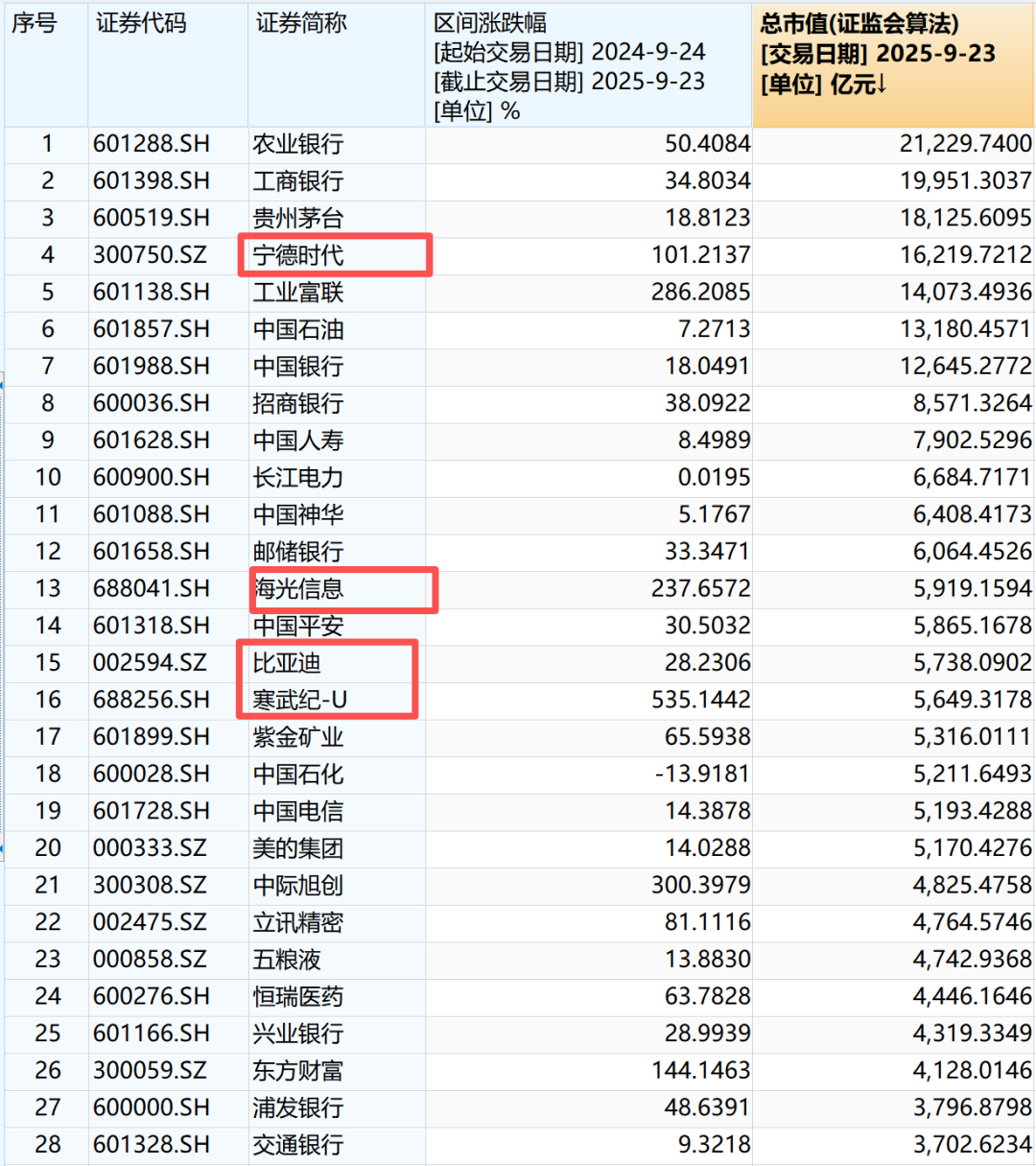Click the 序号 column header
This screenshot has height=1166, width=1036.
coord(46,65)
